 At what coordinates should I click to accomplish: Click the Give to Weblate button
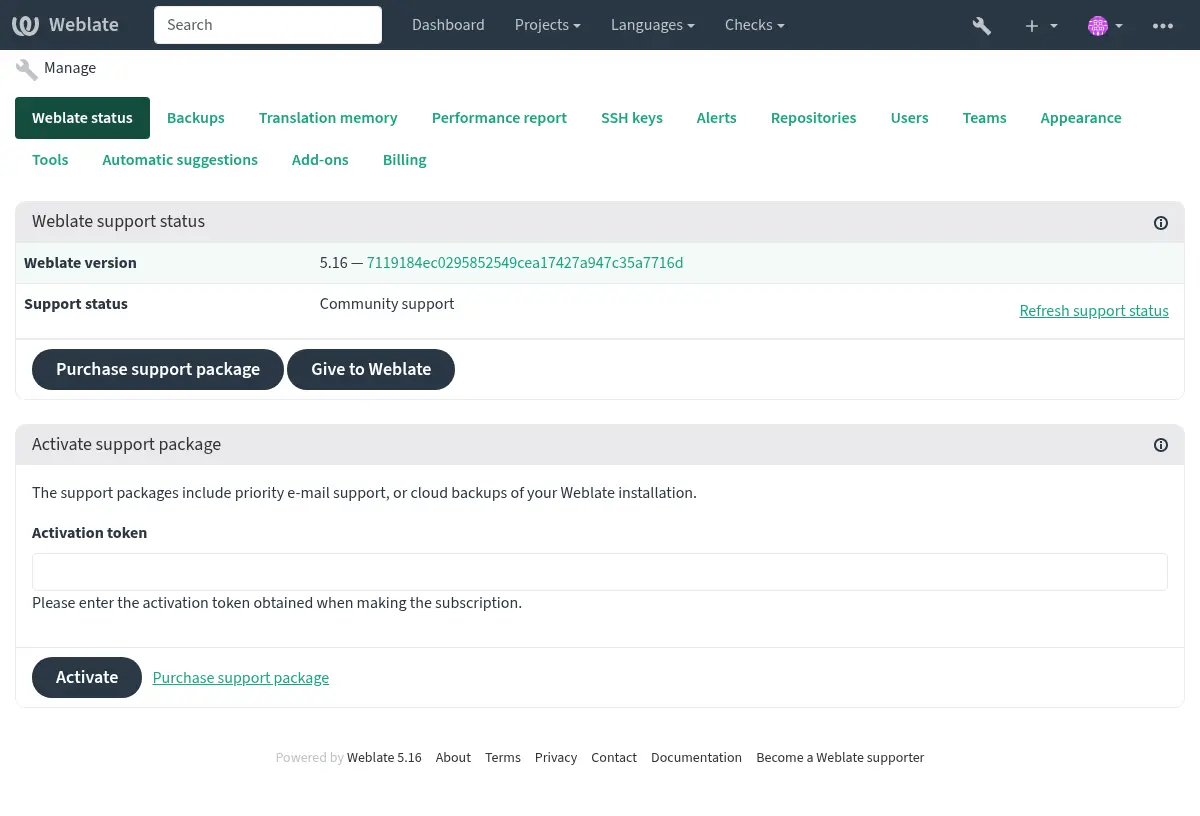[x=371, y=369]
